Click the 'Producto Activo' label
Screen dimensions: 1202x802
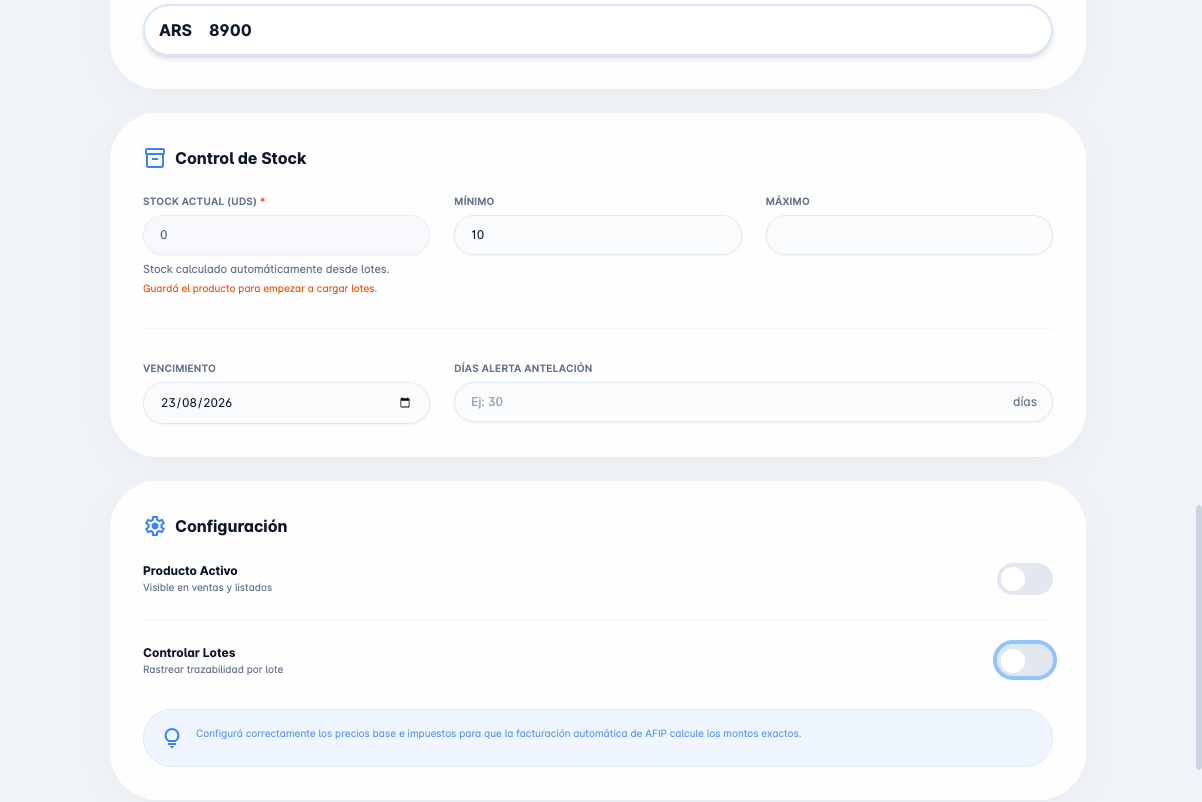pos(190,571)
